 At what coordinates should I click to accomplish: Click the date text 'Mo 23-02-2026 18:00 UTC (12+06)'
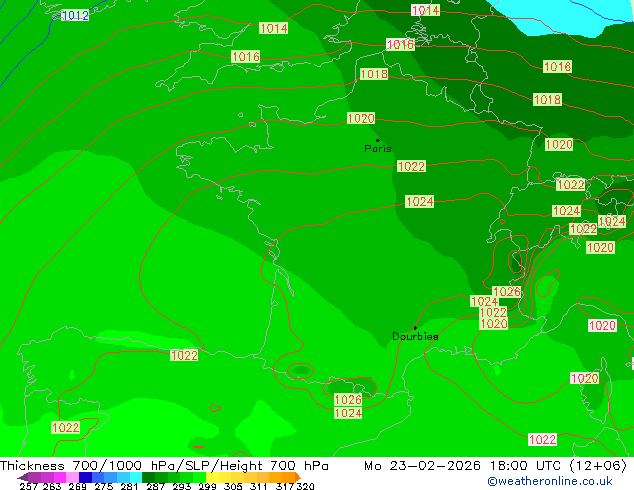pyautogui.click(x=495, y=466)
